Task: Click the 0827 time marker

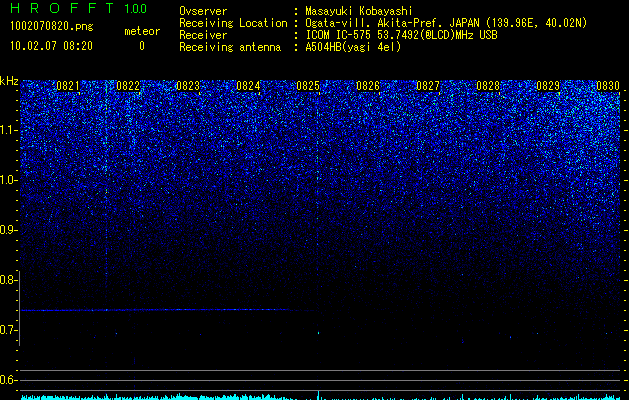Action: (428, 86)
